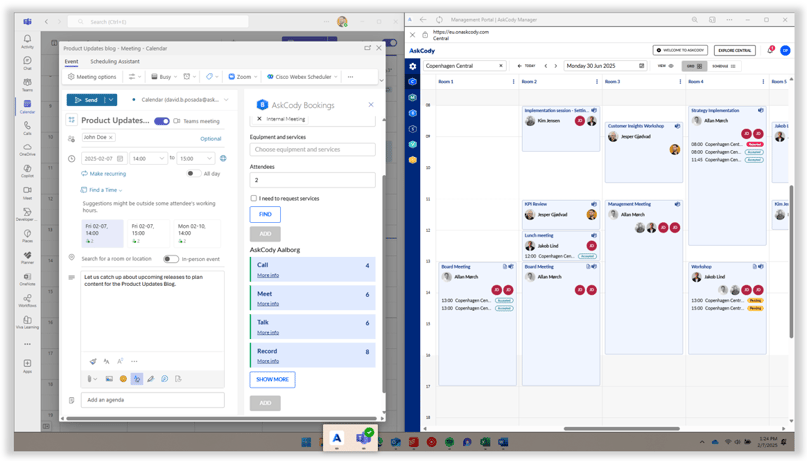
Task: Open Apps in the Teams sidebar
Action: coord(27,366)
